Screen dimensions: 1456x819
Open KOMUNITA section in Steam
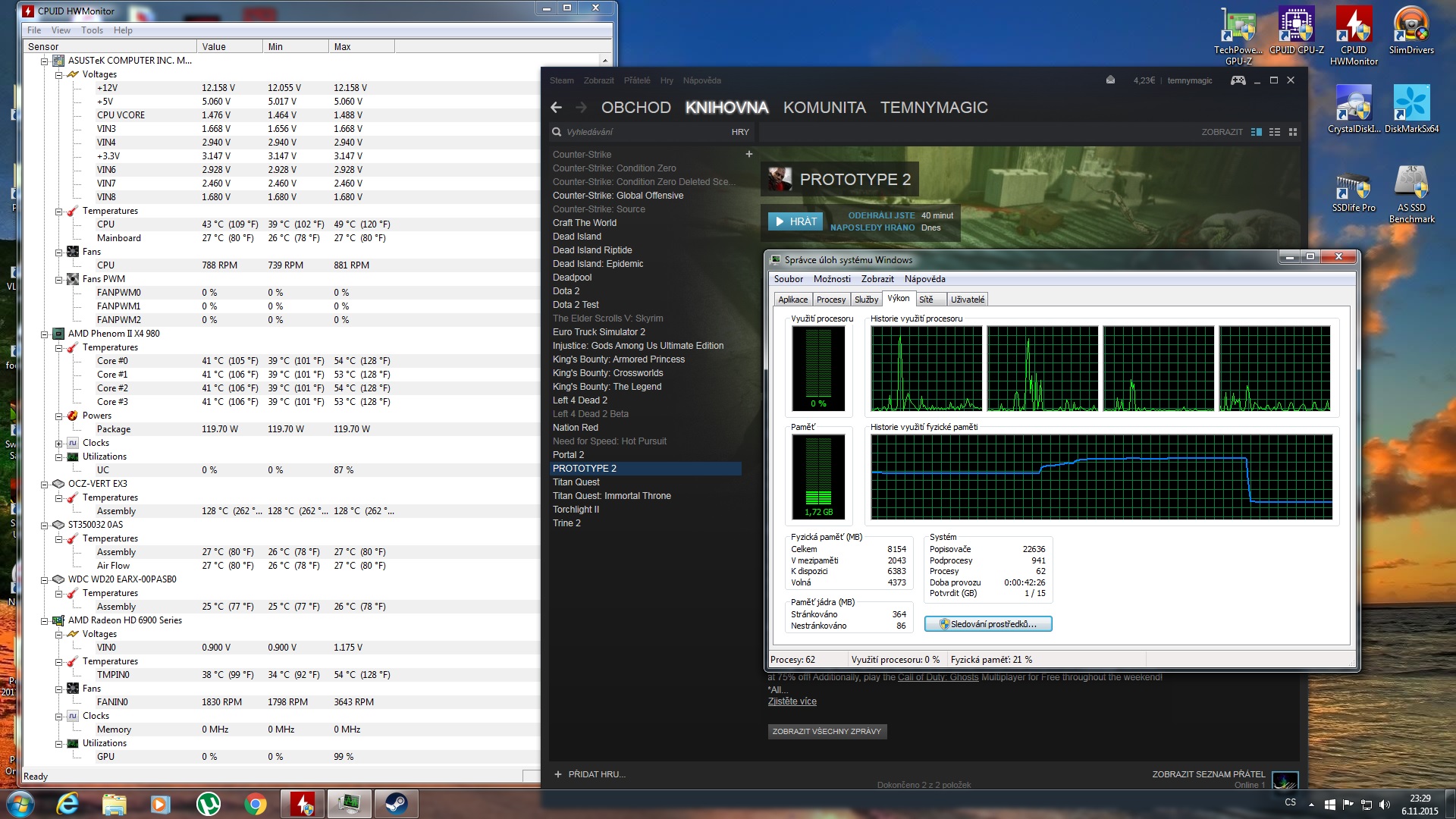tap(824, 108)
